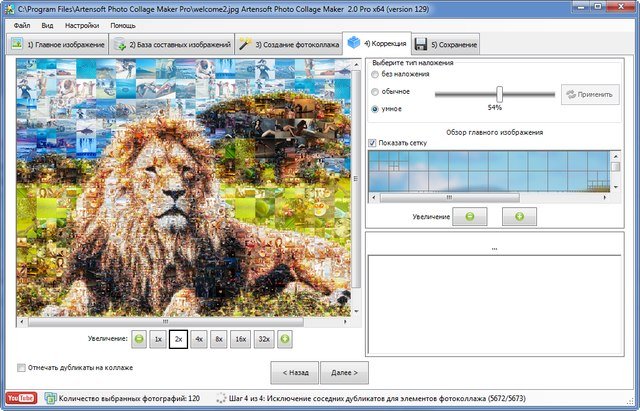Viewport: 640px width, 411px height.
Task: Open the Помощь menu
Action: point(123,25)
